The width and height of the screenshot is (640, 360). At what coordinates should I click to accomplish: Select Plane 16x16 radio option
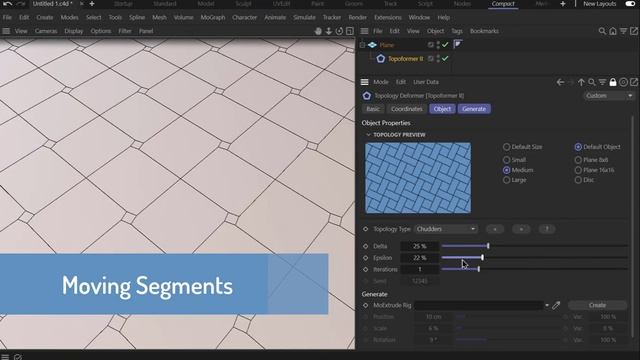pyautogui.click(x=578, y=170)
